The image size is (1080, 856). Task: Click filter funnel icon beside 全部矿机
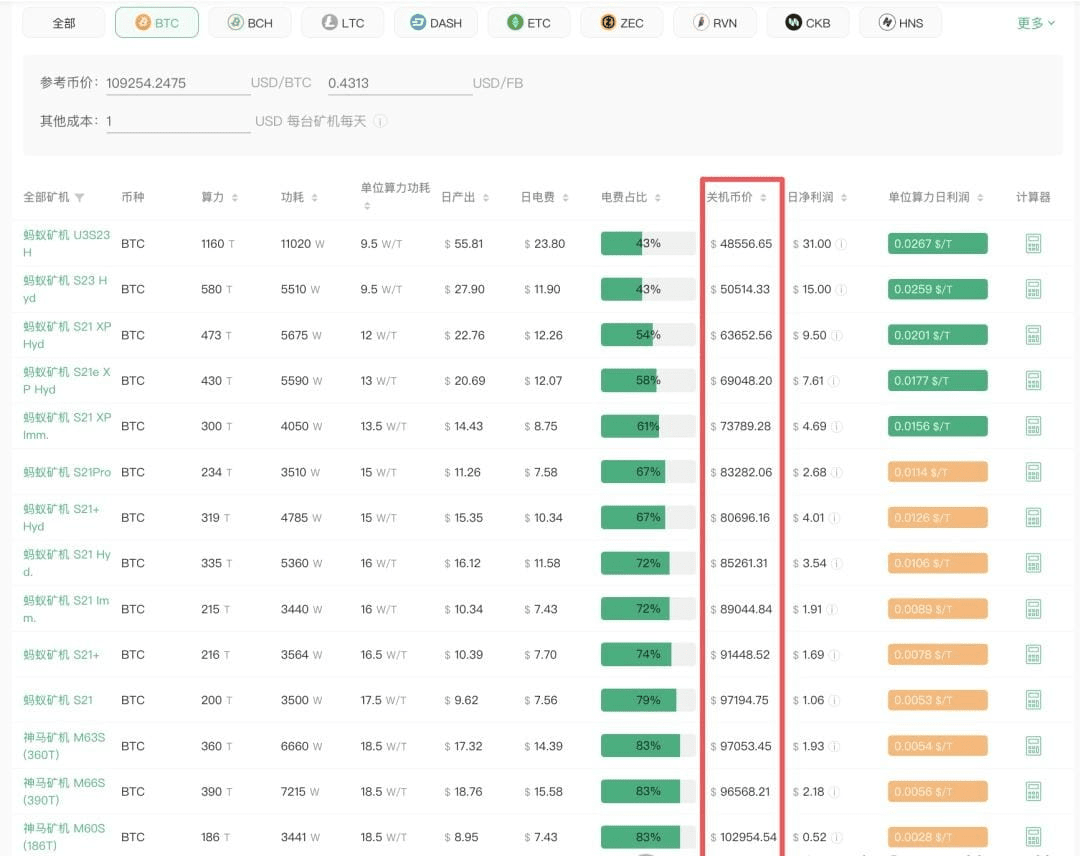tap(80, 198)
